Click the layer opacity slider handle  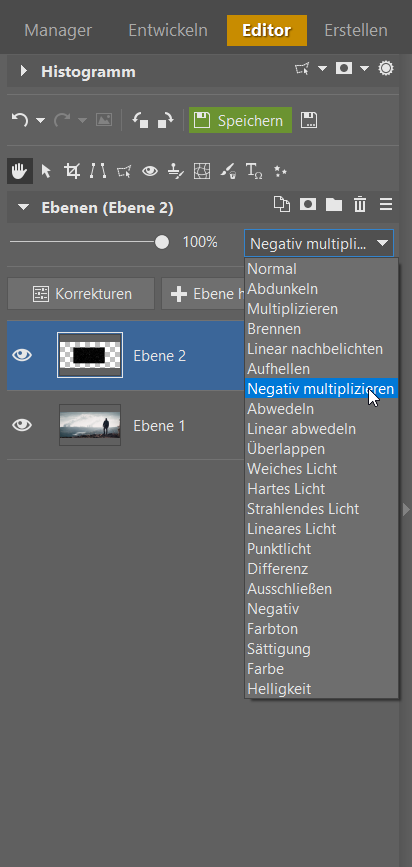click(x=161, y=242)
